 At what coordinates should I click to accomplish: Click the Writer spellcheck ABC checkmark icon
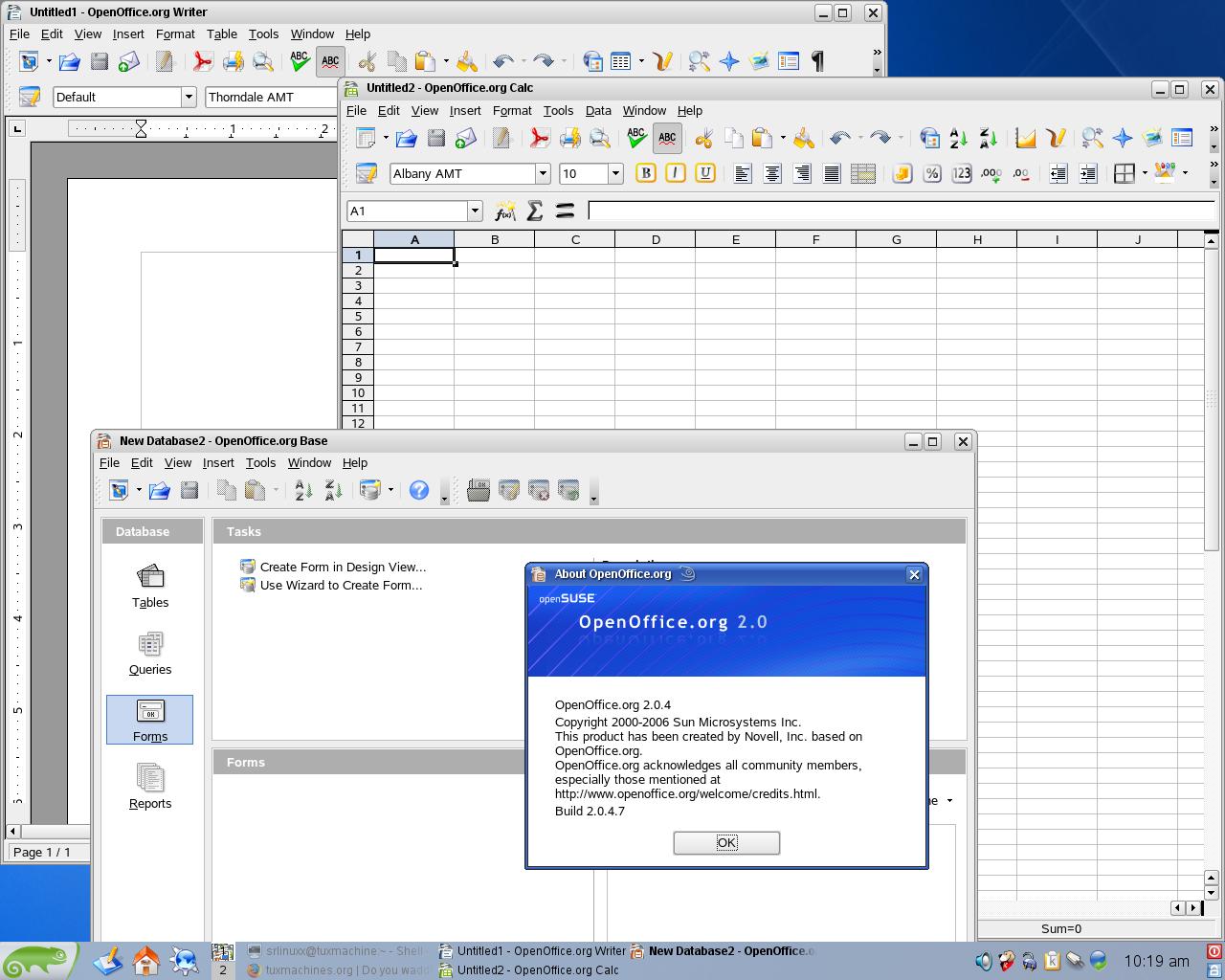[x=300, y=61]
